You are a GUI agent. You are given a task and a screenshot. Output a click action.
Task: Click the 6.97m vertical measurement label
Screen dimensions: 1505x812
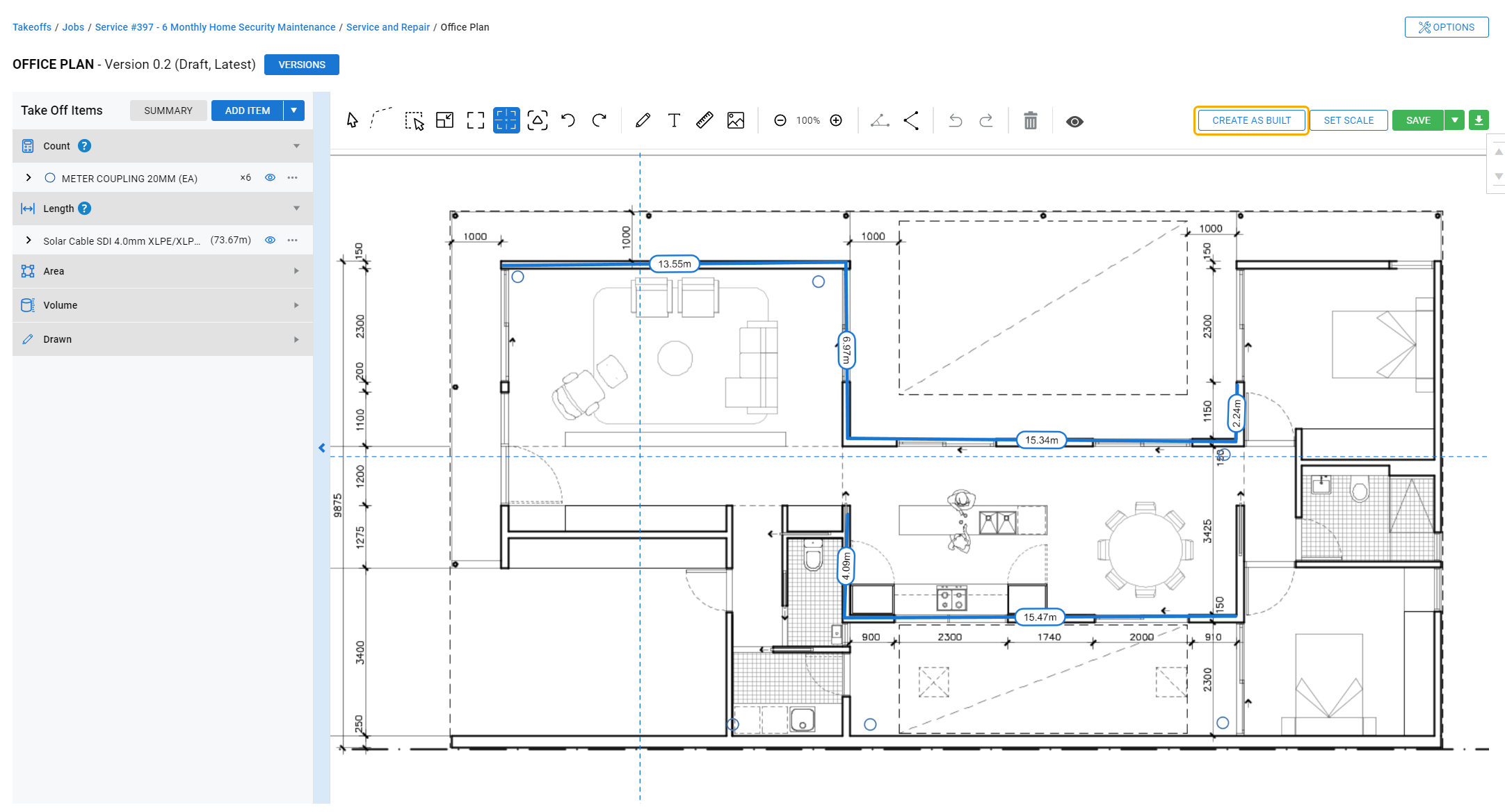click(x=846, y=350)
